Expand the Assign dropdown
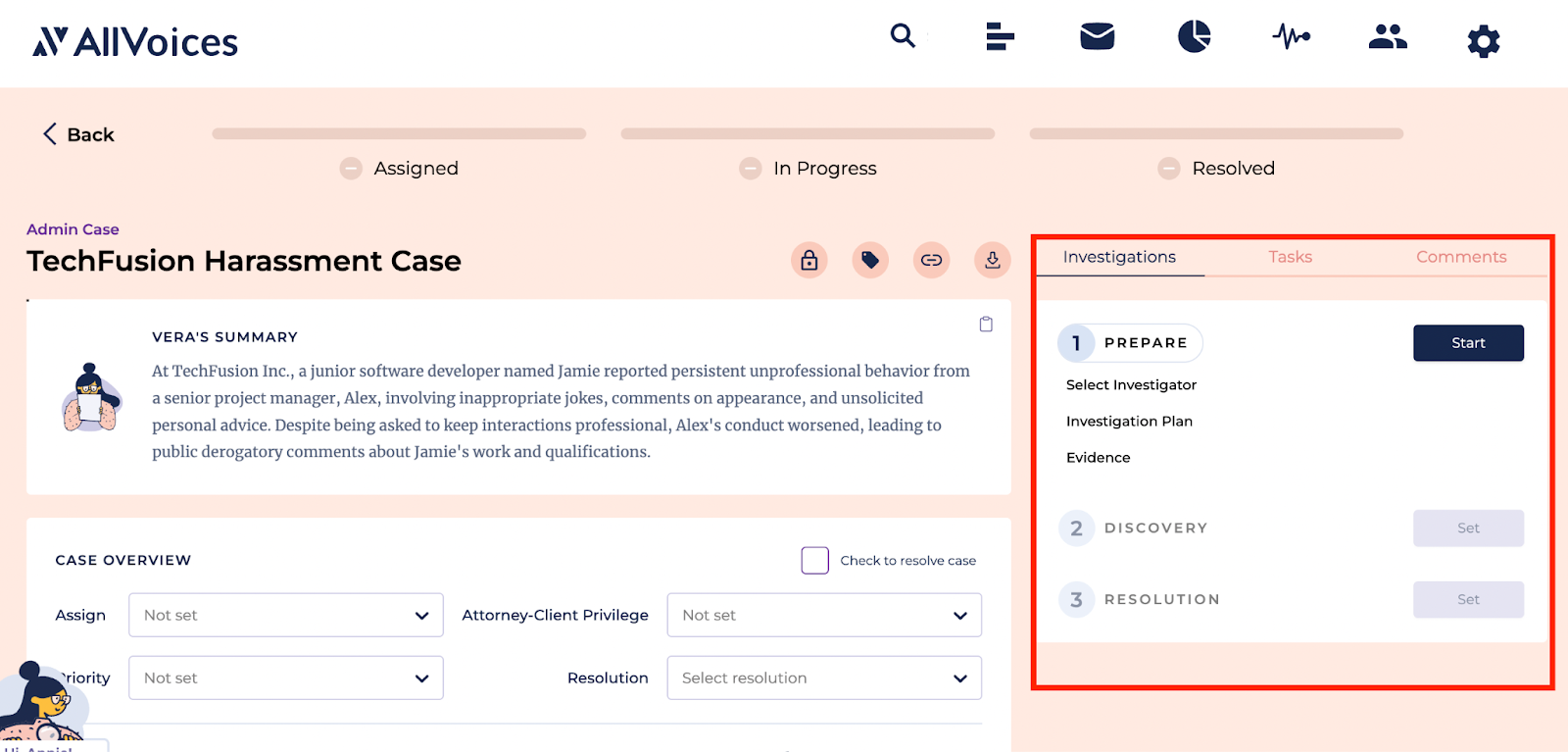The height and width of the screenshot is (752, 1568). coord(286,615)
